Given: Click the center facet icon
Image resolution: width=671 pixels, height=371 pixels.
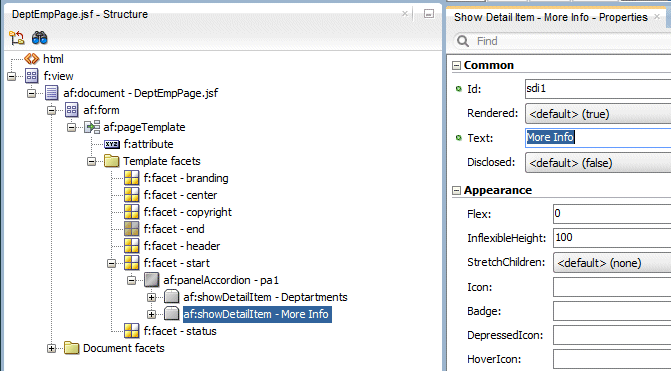Looking at the screenshot, I should tap(132, 195).
